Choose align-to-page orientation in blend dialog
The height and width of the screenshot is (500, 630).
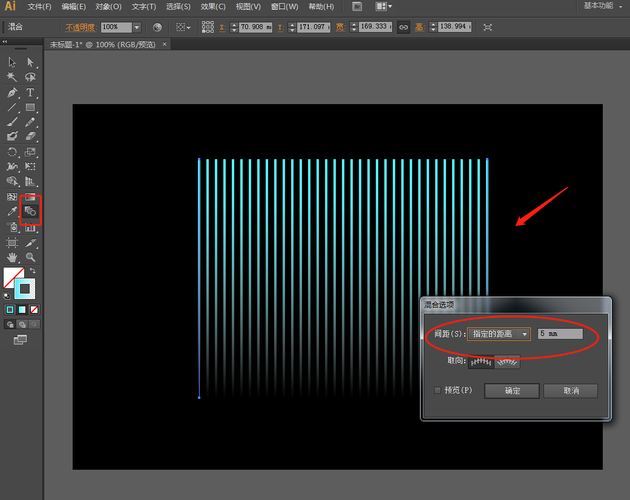click(481, 362)
